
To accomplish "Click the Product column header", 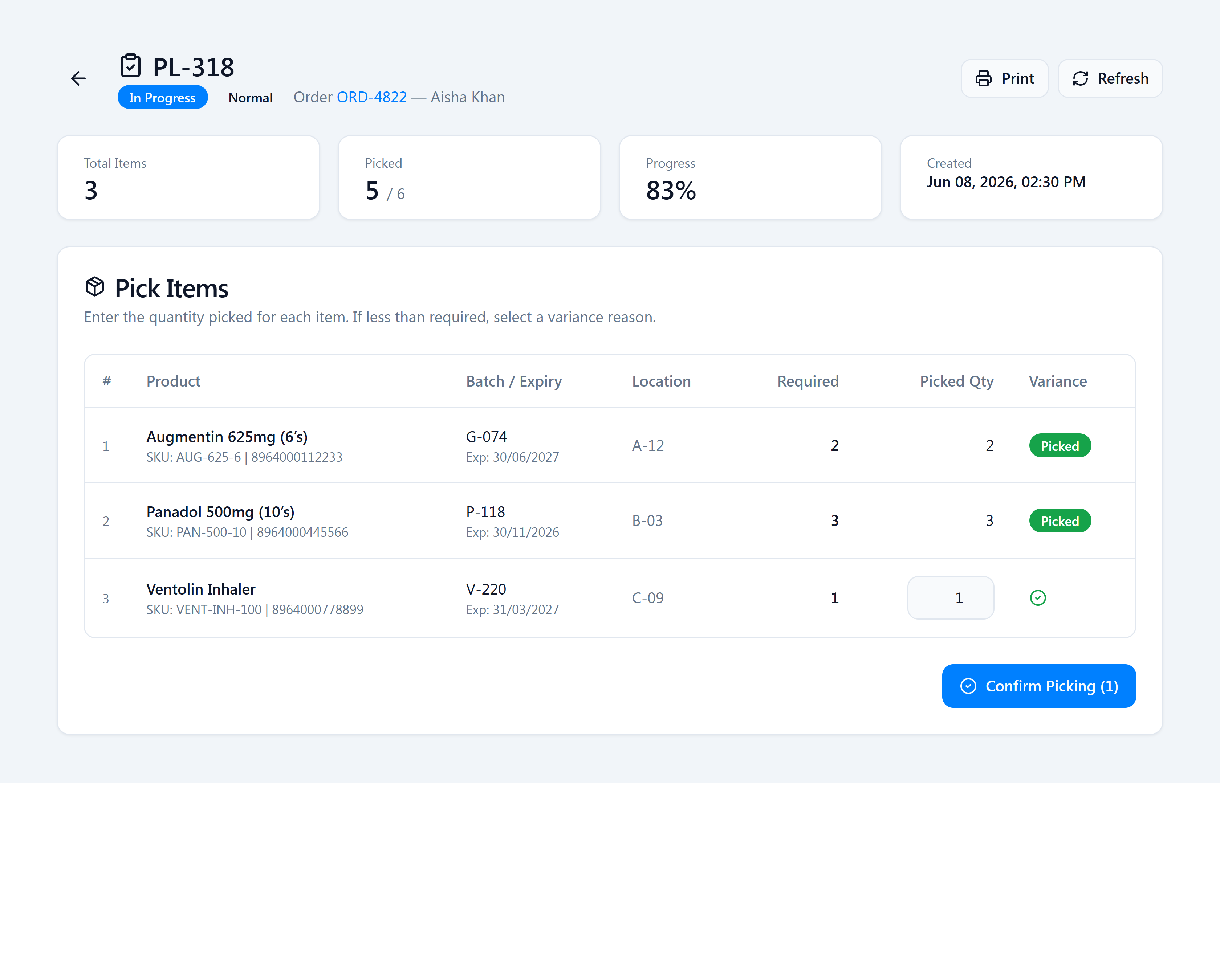I will [173, 381].
